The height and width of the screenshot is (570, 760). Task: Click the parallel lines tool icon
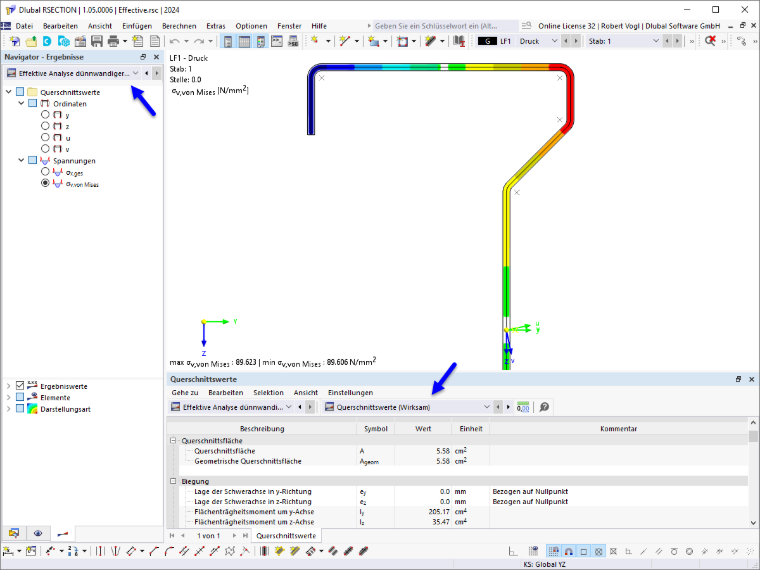[184, 551]
